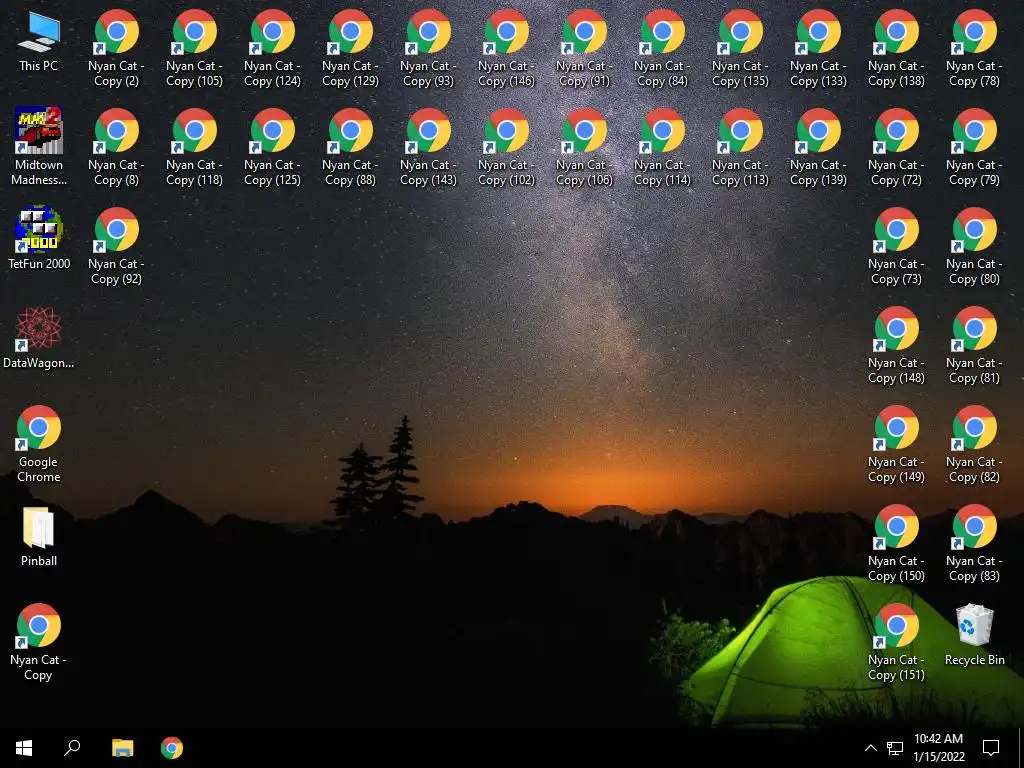Open network status tray icon
The height and width of the screenshot is (768, 1024).
tap(895, 748)
